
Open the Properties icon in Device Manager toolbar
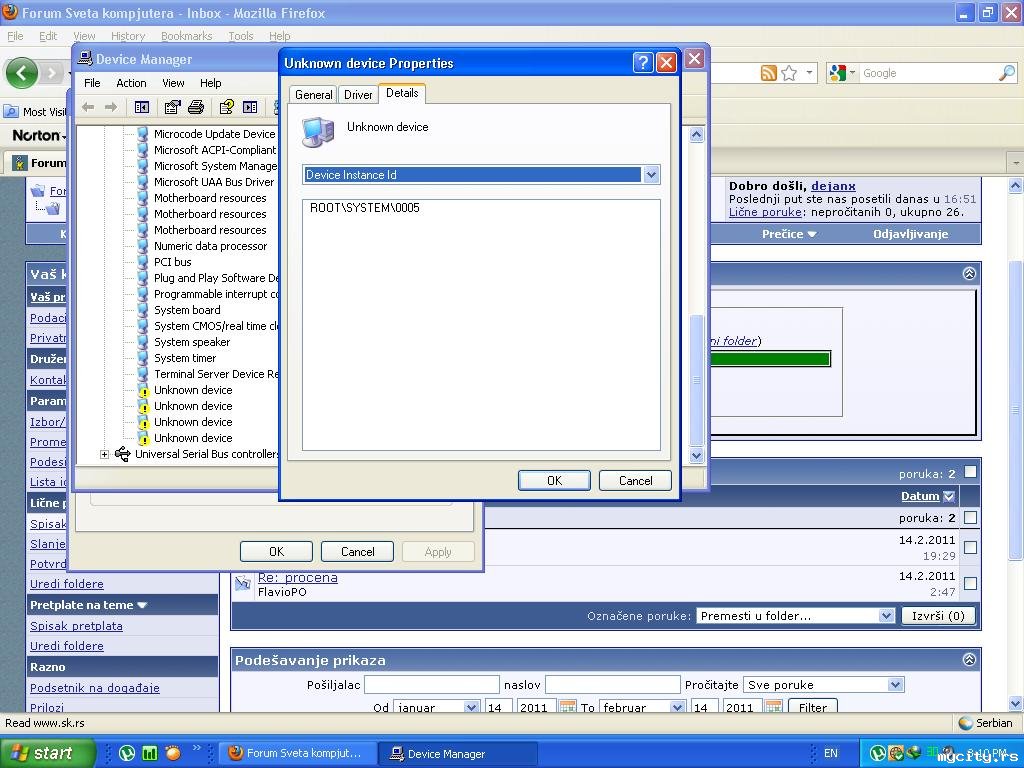172,107
